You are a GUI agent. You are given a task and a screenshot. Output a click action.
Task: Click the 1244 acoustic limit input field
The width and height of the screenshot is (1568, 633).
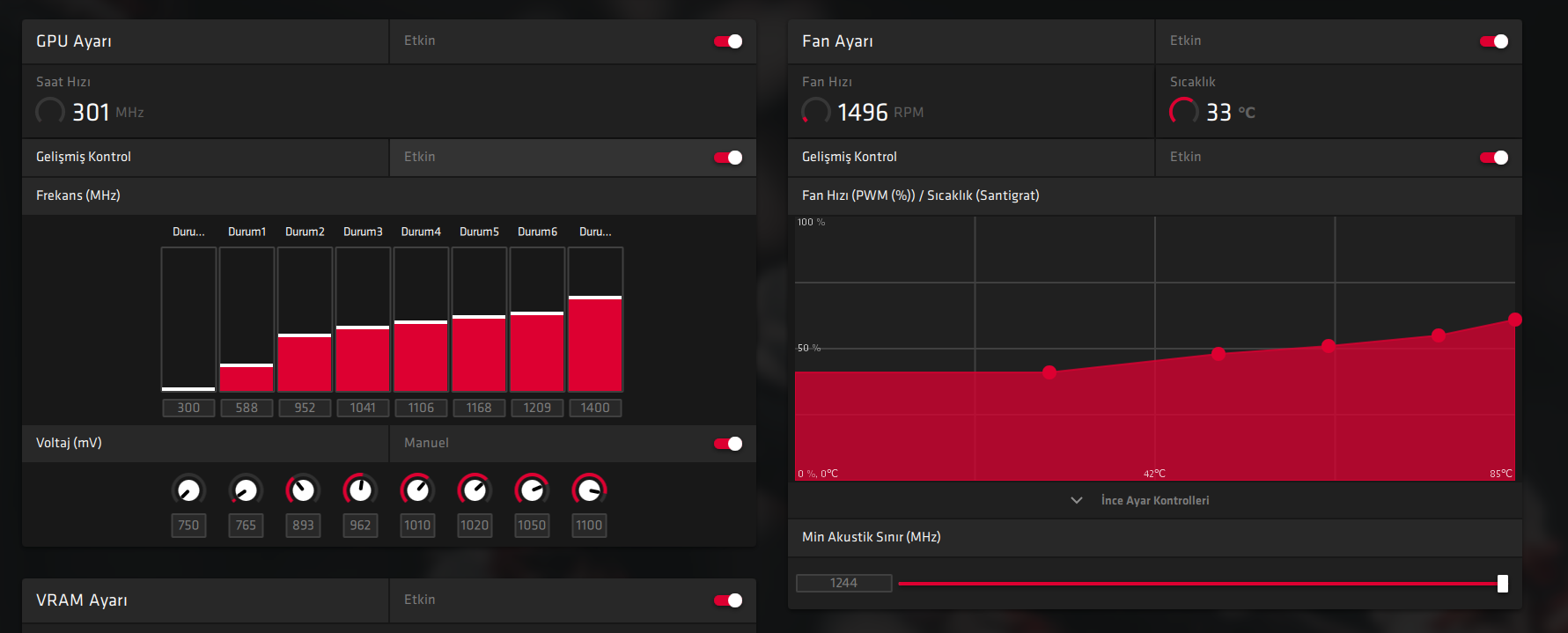coord(843,583)
